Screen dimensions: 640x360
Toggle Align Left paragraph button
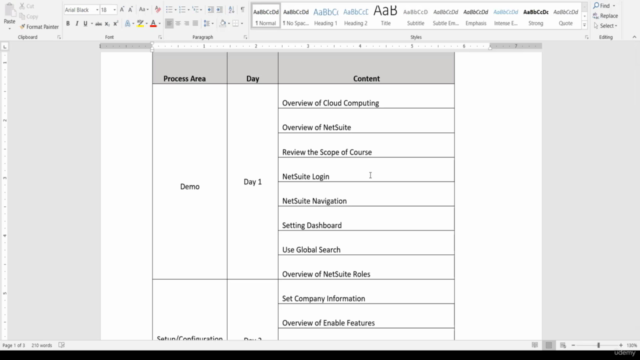(169, 24)
